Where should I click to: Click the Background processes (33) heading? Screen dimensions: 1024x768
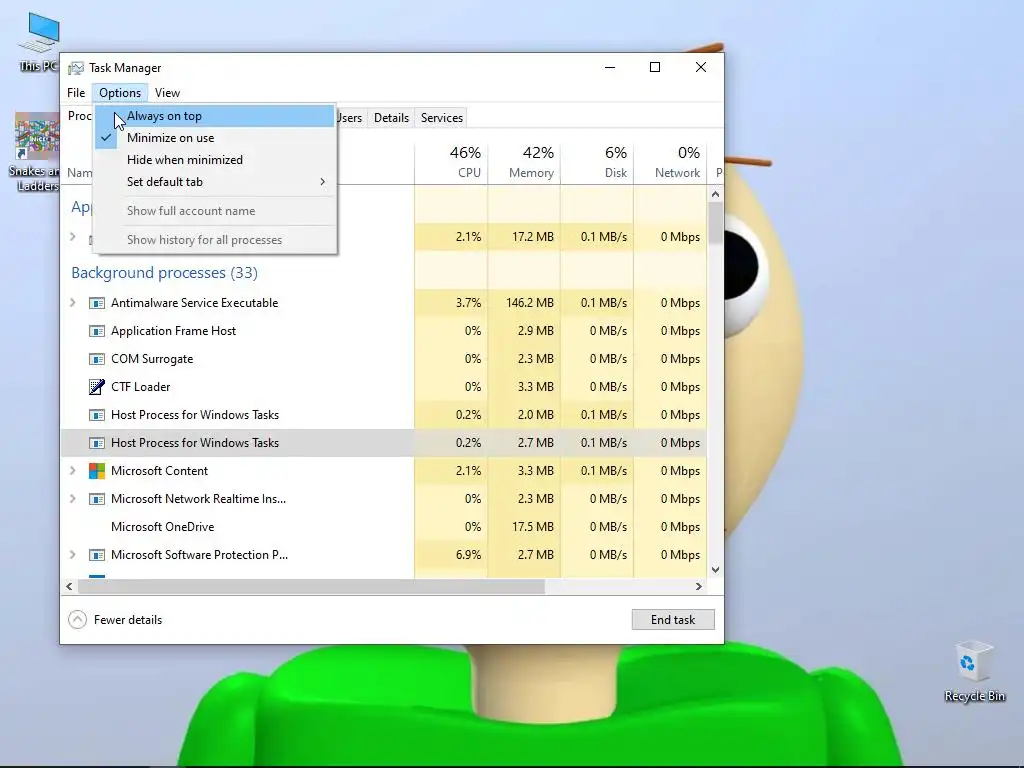pyautogui.click(x=165, y=273)
